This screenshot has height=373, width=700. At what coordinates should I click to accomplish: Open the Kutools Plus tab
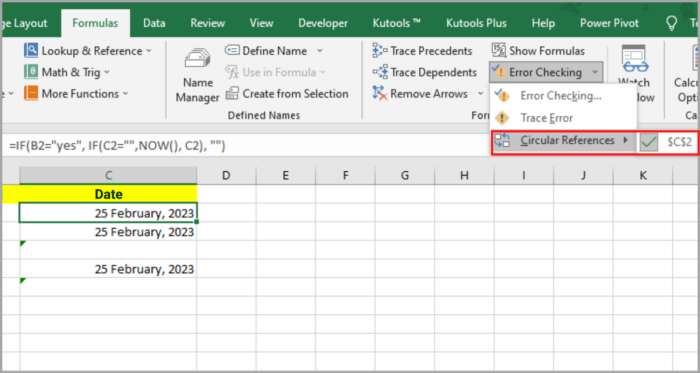[476, 23]
